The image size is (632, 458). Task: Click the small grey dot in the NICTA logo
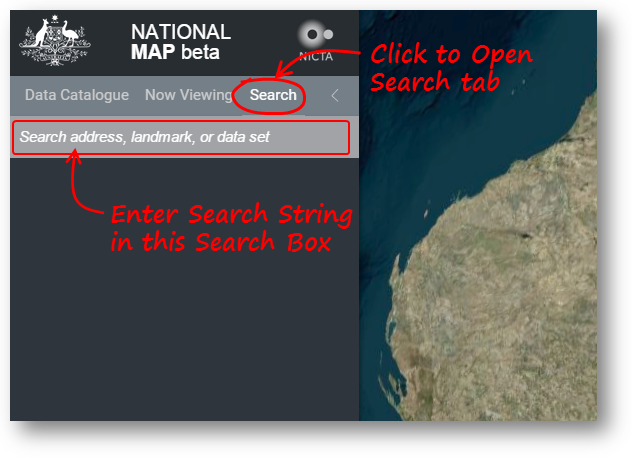point(328,34)
